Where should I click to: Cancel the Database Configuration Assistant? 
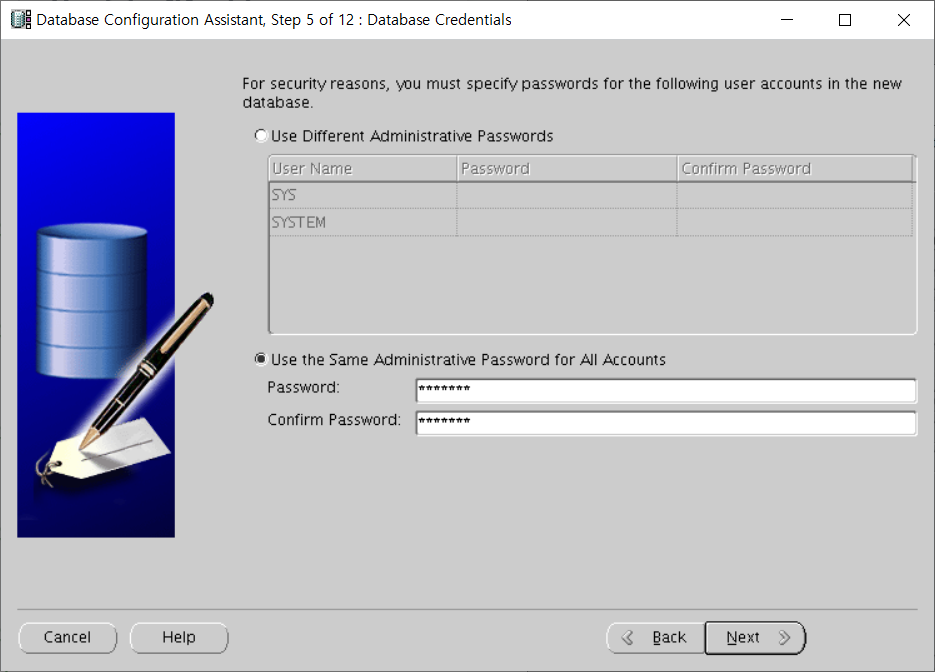pos(67,637)
